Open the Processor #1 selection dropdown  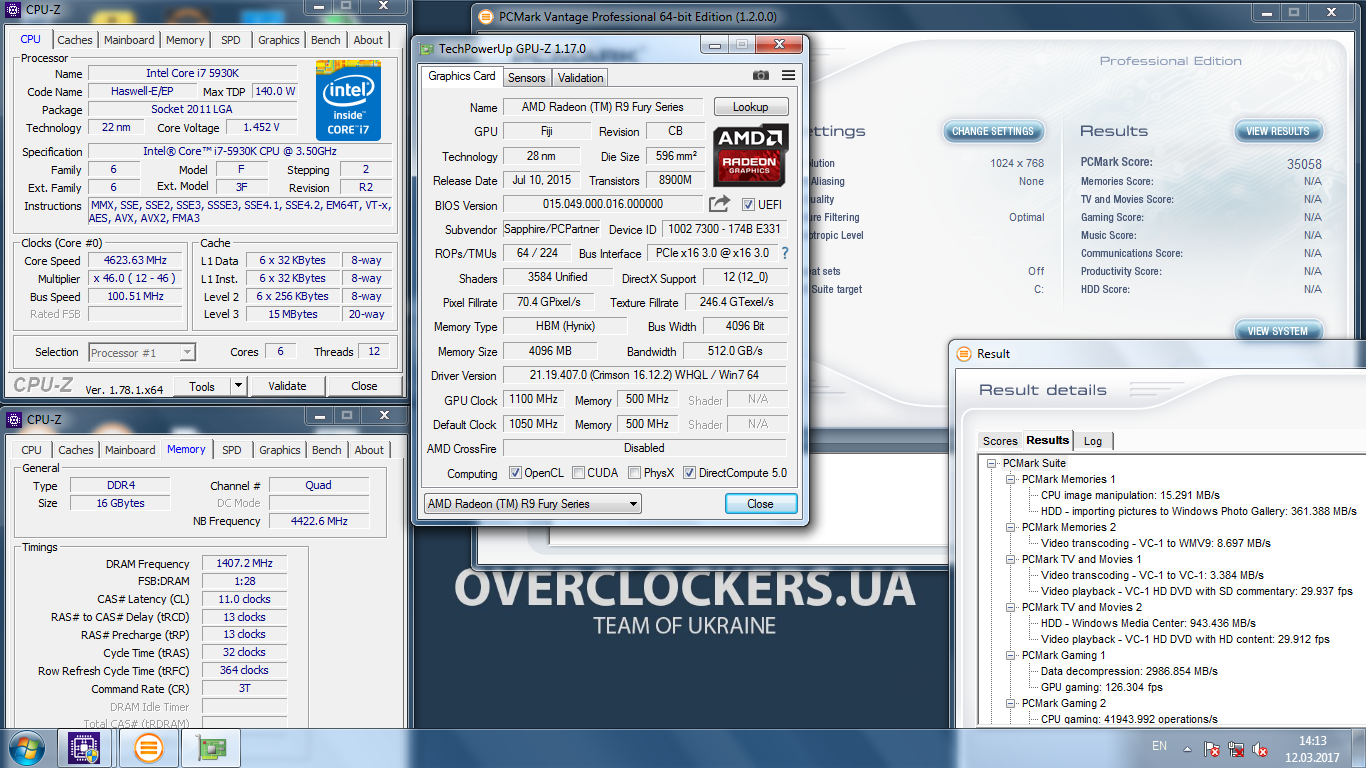pos(142,352)
